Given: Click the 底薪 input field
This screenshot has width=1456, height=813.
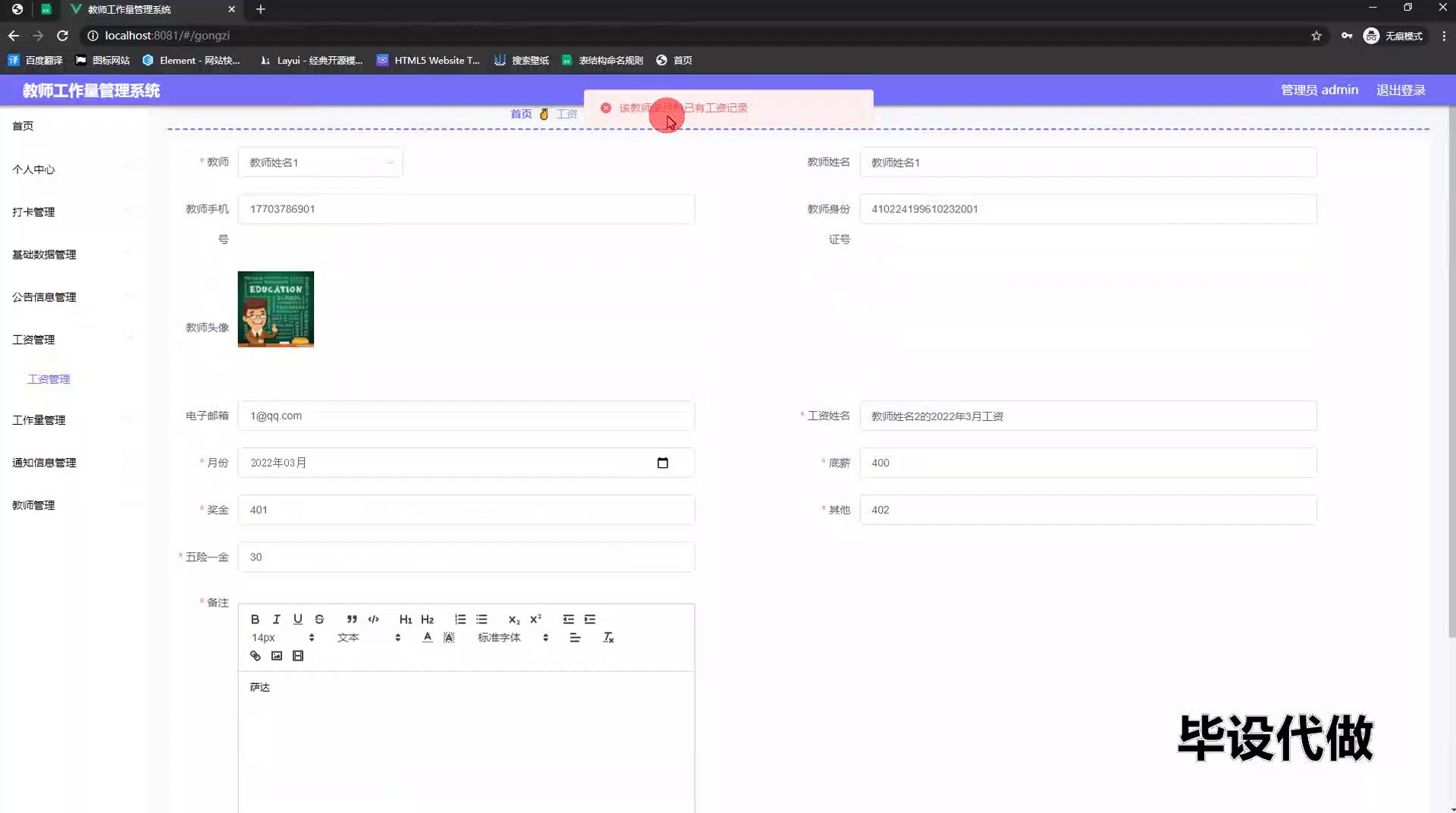Looking at the screenshot, I should (1087, 463).
